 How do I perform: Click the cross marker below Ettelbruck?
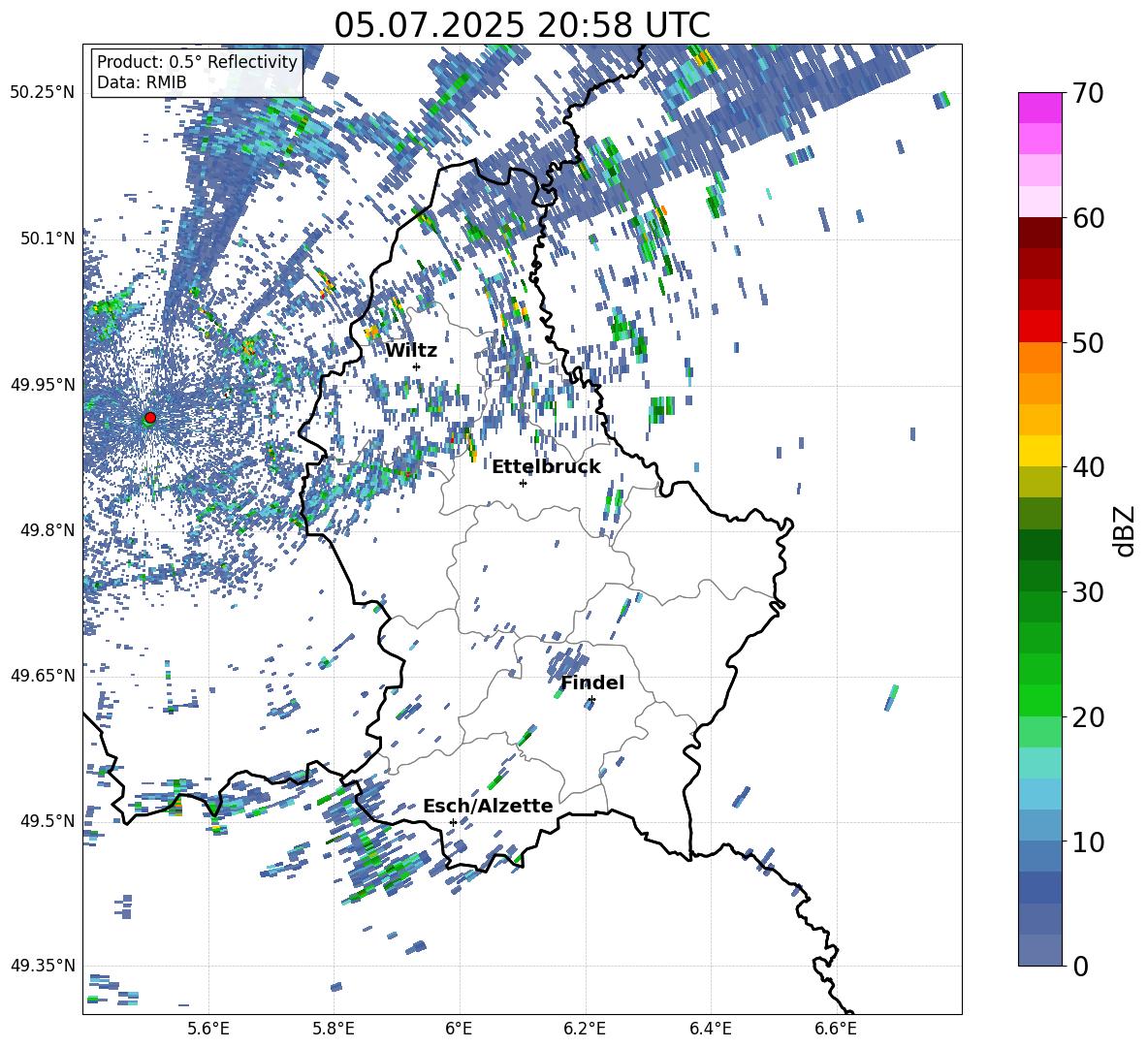coord(523,483)
